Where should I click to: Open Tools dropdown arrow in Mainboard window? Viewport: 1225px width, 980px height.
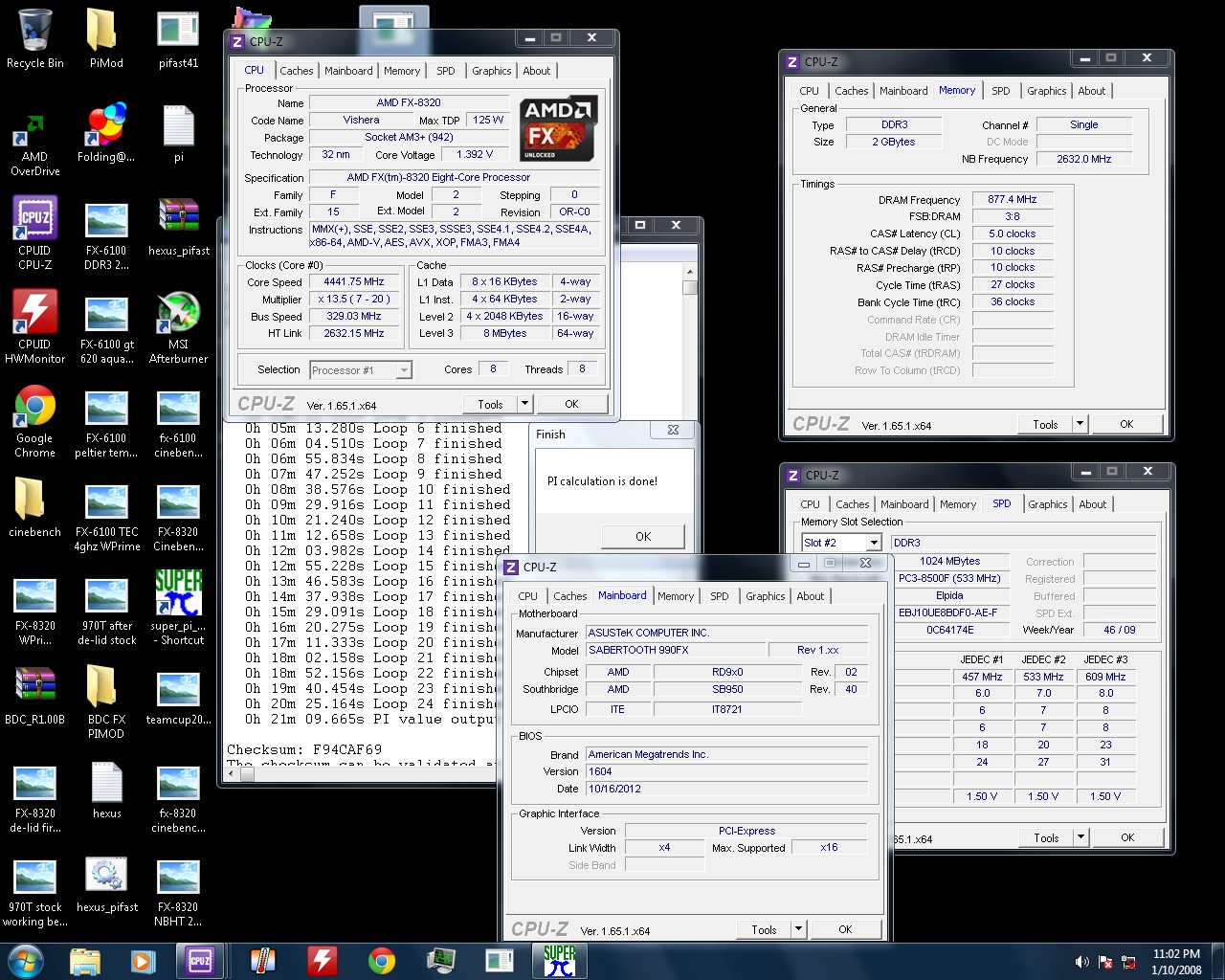click(798, 929)
